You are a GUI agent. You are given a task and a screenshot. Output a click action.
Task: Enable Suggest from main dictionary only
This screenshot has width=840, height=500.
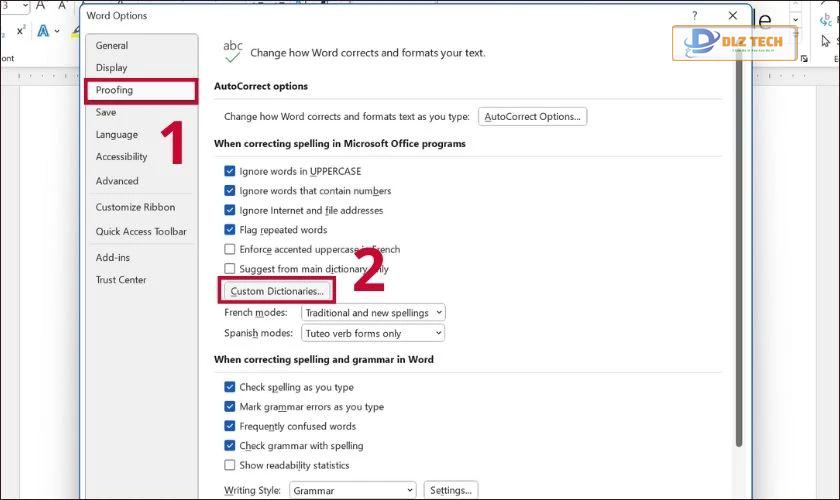[x=230, y=268]
